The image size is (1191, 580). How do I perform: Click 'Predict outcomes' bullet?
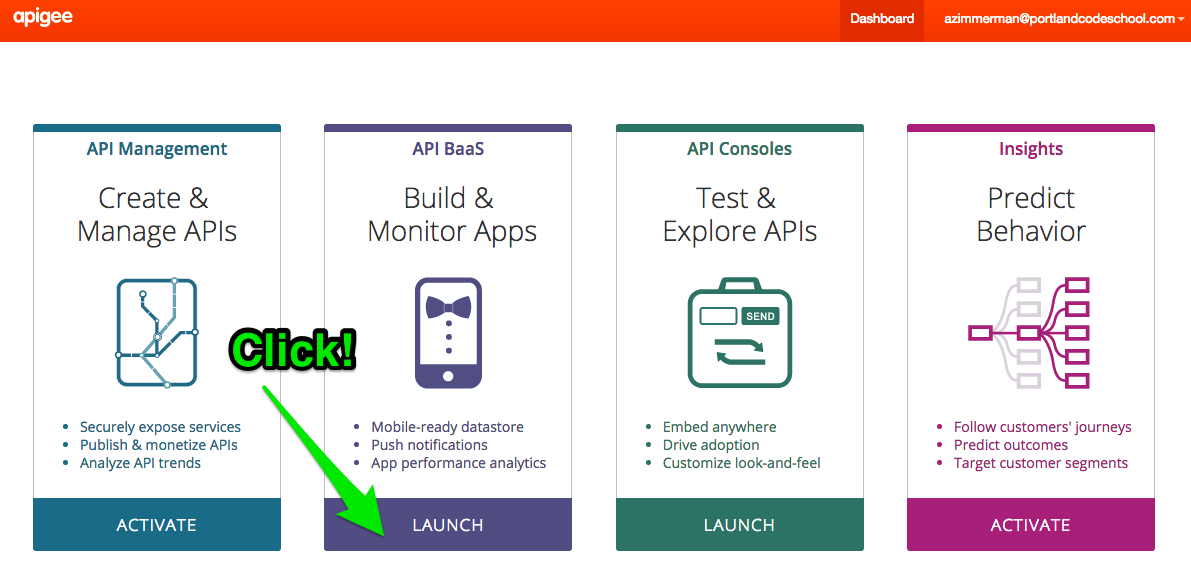pyautogui.click(x=1011, y=445)
